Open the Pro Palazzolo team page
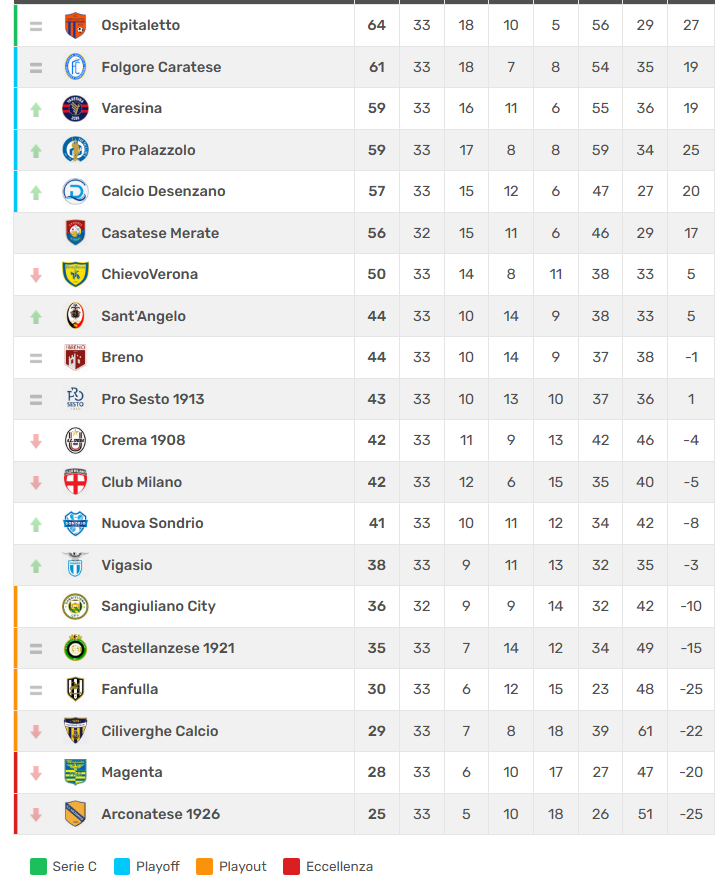723x887 pixels. tap(148, 150)
